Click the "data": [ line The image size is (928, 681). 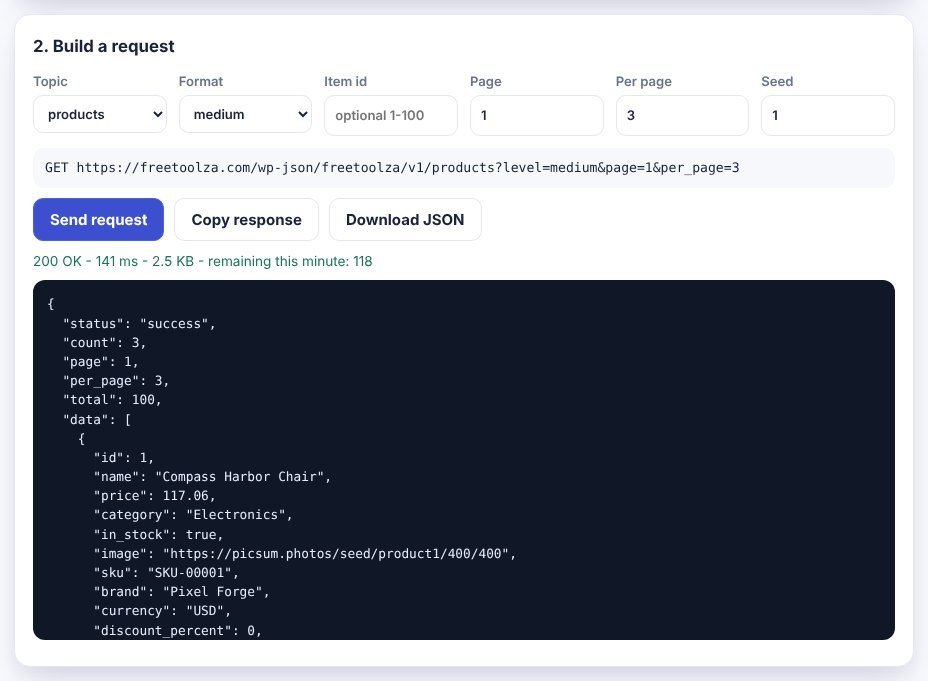pyautogui.click(x=97, y=419)
